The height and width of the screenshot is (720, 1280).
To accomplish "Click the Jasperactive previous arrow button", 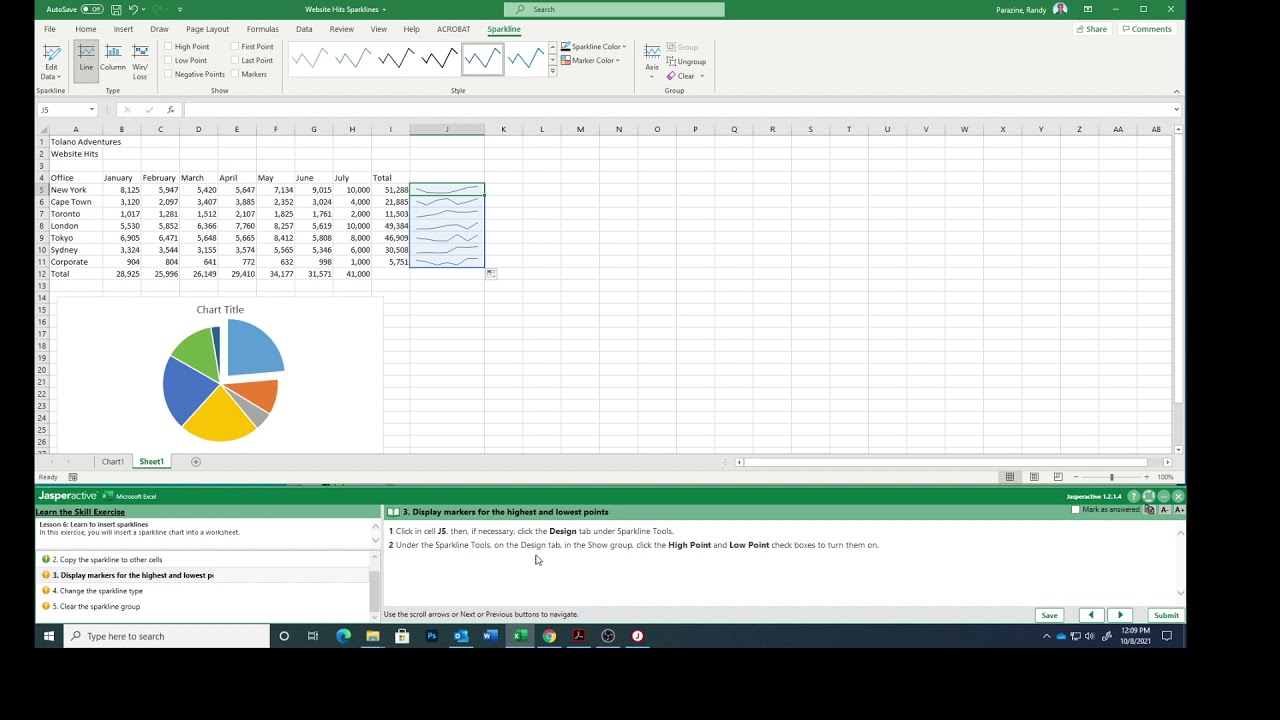I will (1091, 615).
